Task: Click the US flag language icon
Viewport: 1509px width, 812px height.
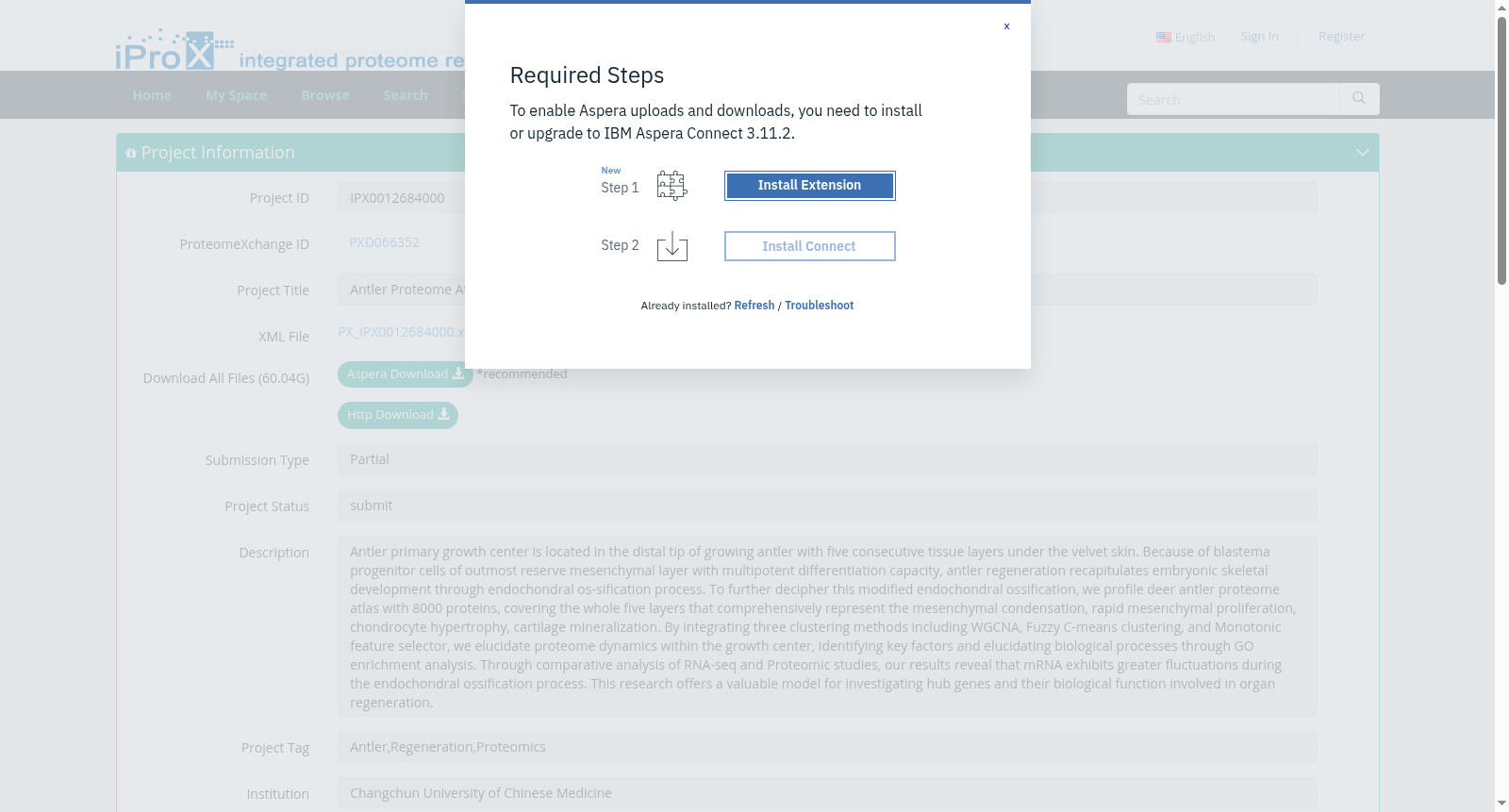Action: click(x=1164, y=38)
